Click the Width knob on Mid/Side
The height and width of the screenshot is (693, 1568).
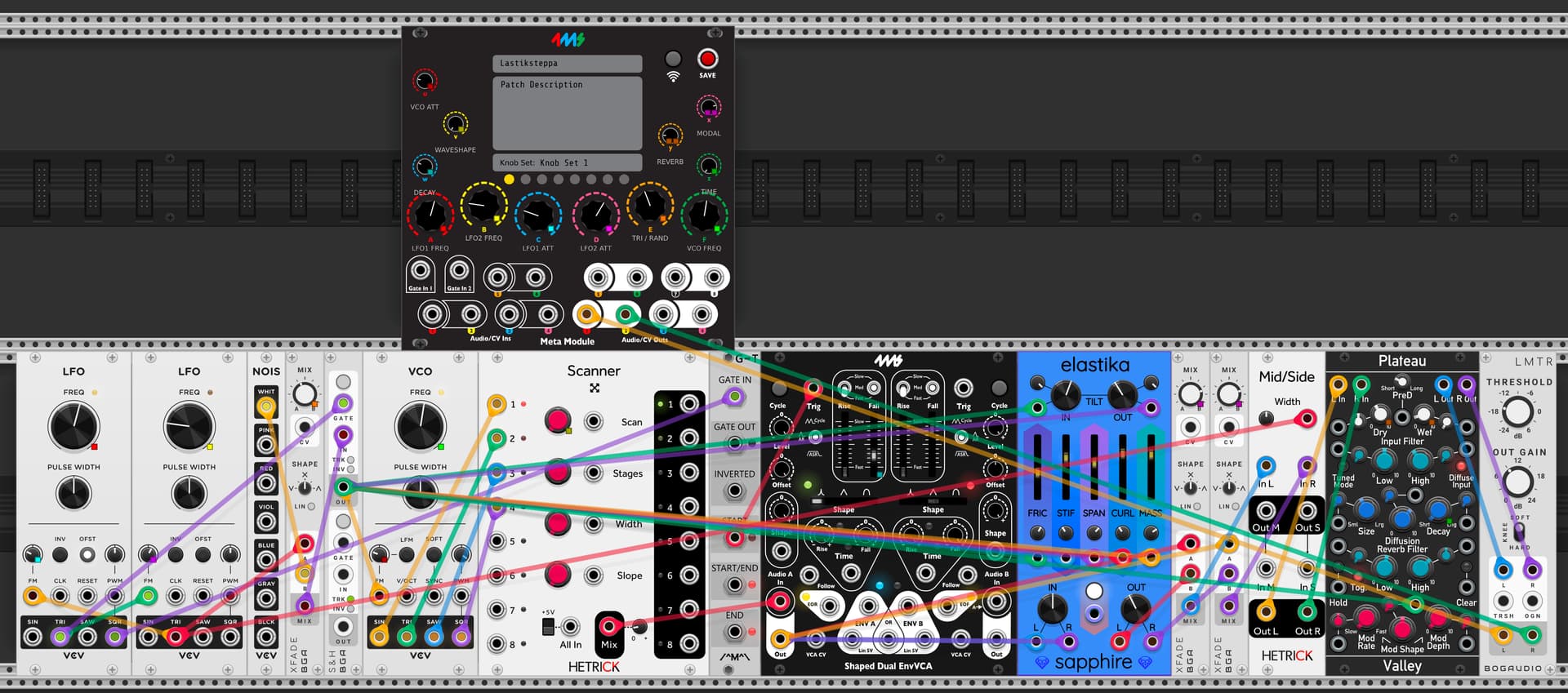1266,419
